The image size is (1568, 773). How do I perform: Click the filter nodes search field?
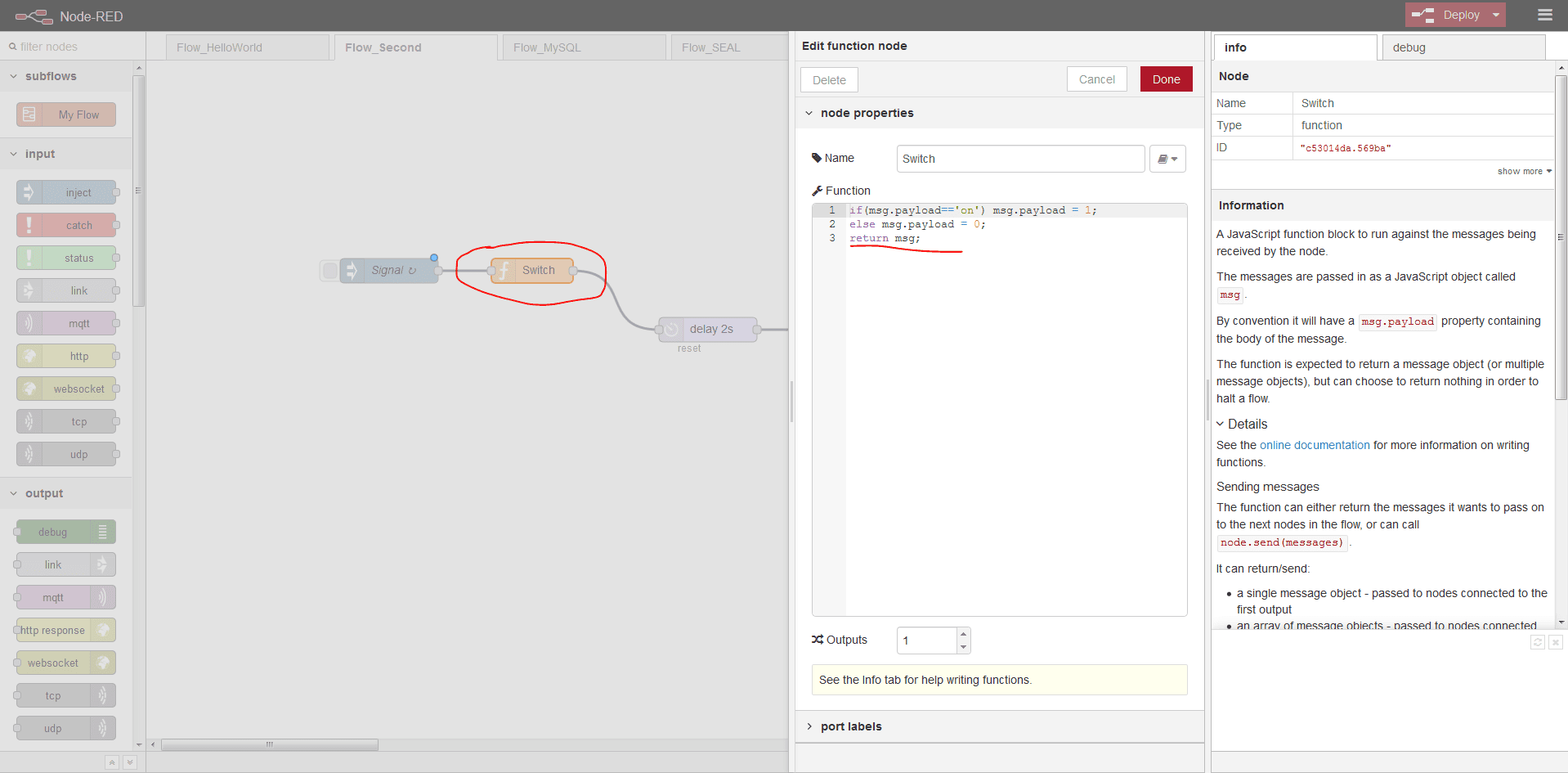click(x=74, y=47)
